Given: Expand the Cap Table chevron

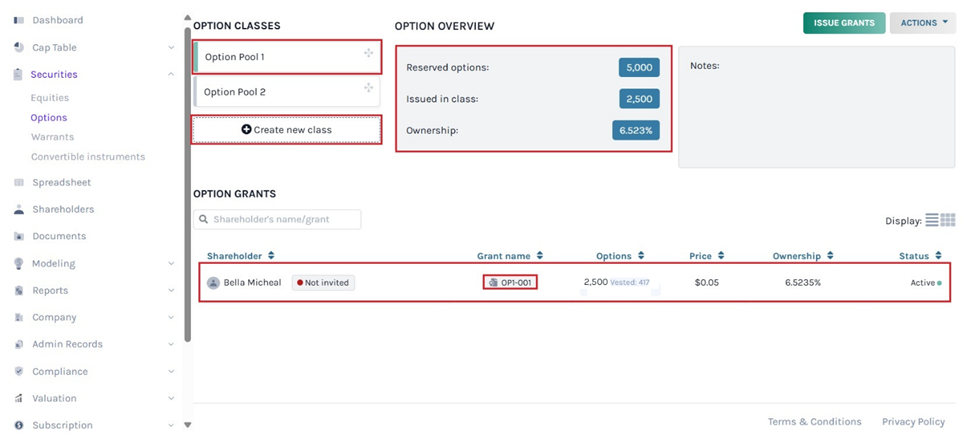Looking at the screenshot, I should 172,48.
